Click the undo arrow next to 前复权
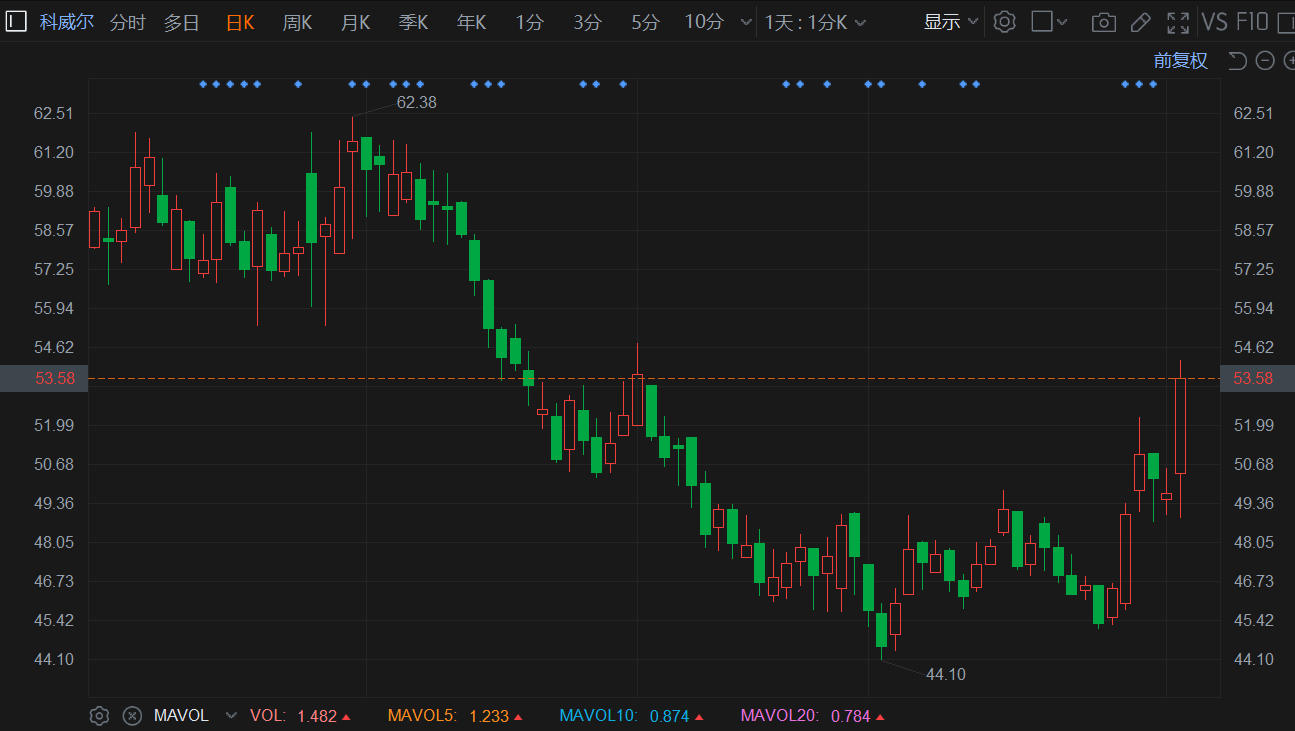 point(1237,61)
